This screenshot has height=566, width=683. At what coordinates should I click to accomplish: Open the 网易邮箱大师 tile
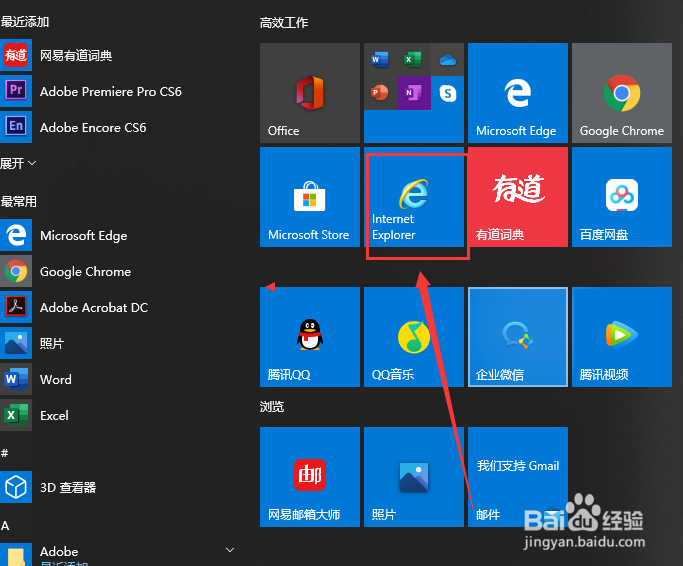pos(310,477)
